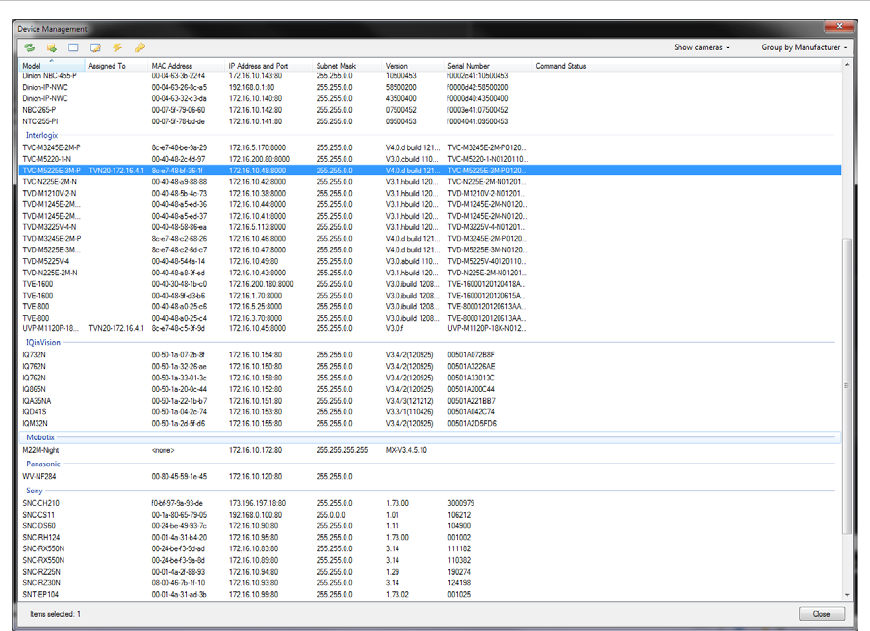Viewport: 870px width, 631px height.
Task: Select the SNT-EP104 device row
Action: [430, 594]
